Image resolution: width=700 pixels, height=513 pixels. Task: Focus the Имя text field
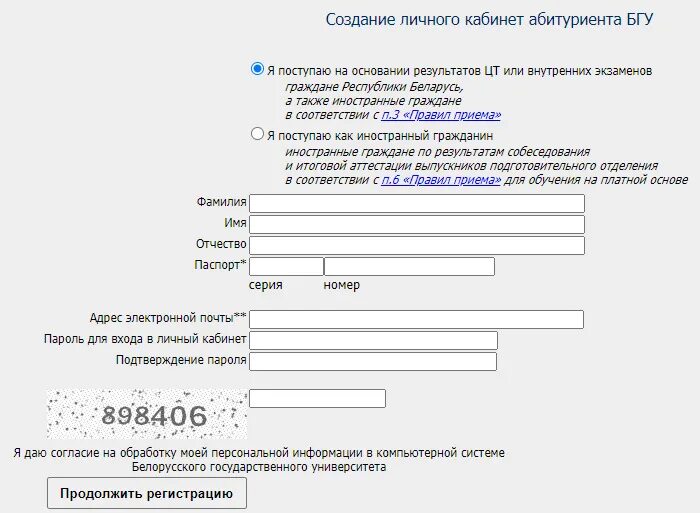(416, 224)
